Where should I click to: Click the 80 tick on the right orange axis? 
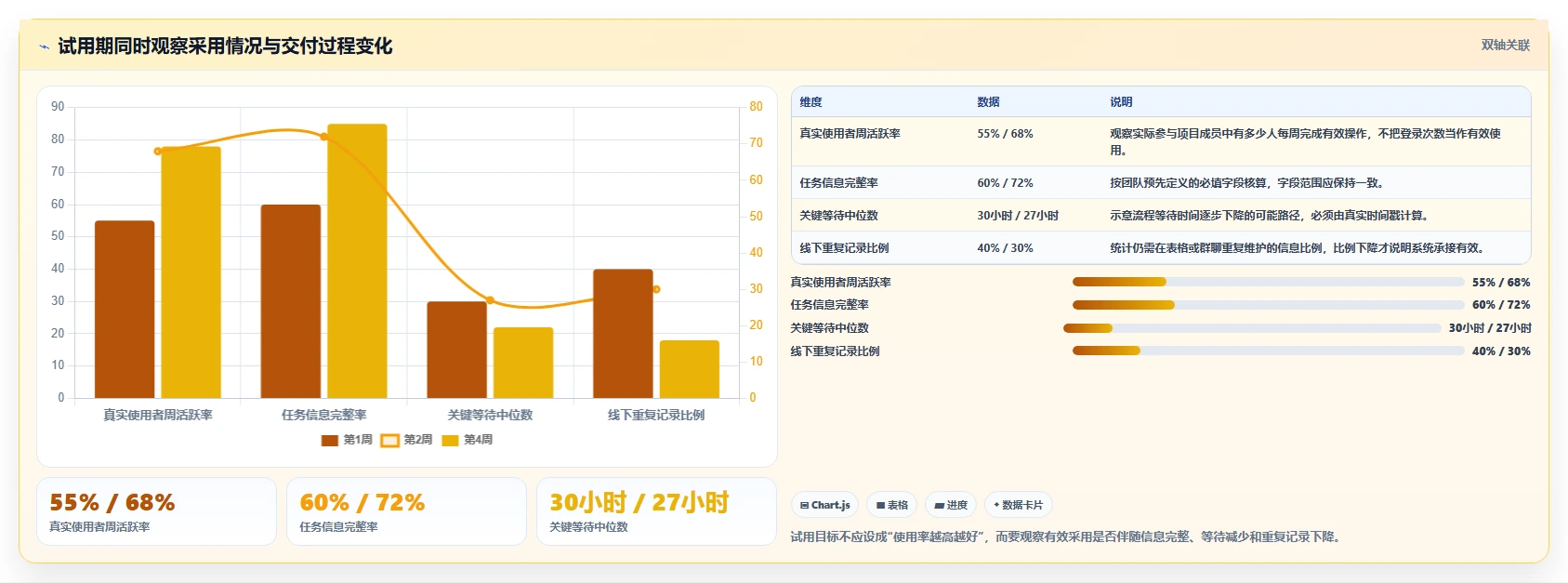757,107
